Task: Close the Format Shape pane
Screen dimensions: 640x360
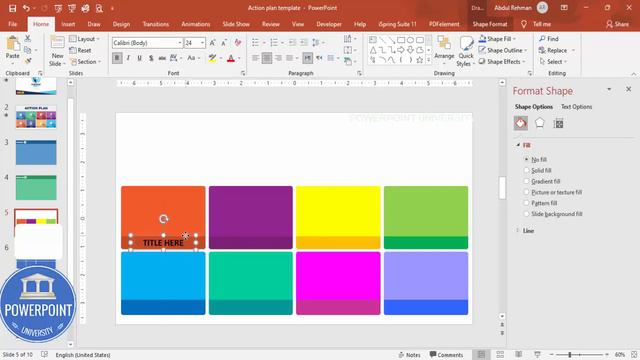Action: [x=629, y=89]
